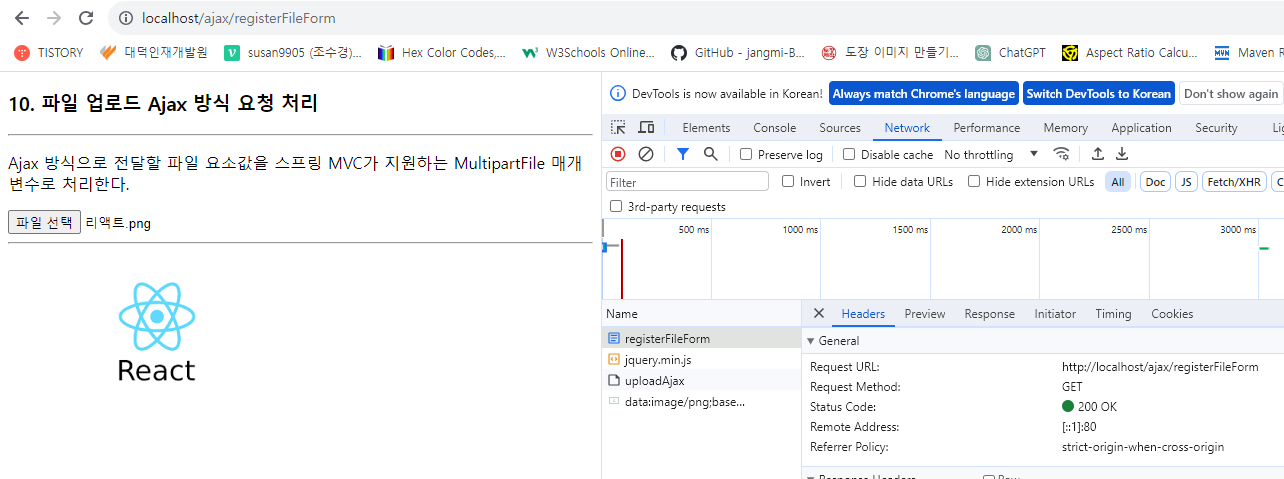1284x479 pixels.
Task: Collapse the General section
Action: [x=811, y=341]
